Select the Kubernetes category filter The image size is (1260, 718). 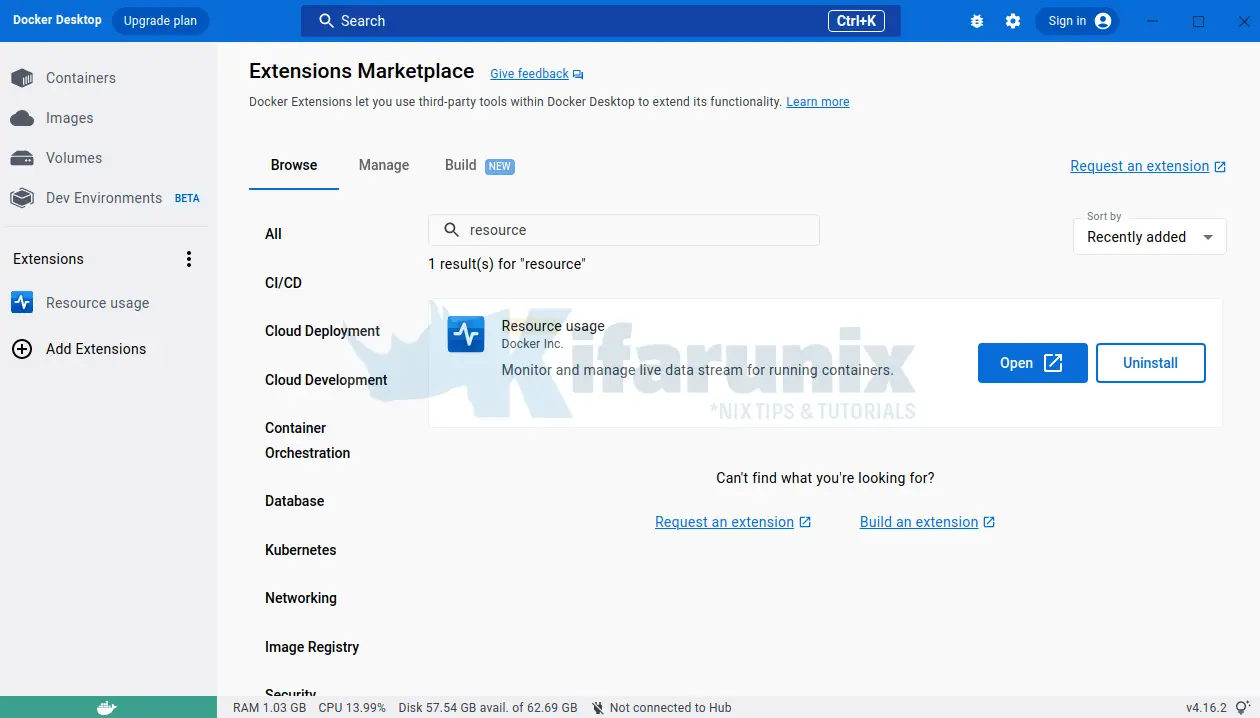[300, 550]
